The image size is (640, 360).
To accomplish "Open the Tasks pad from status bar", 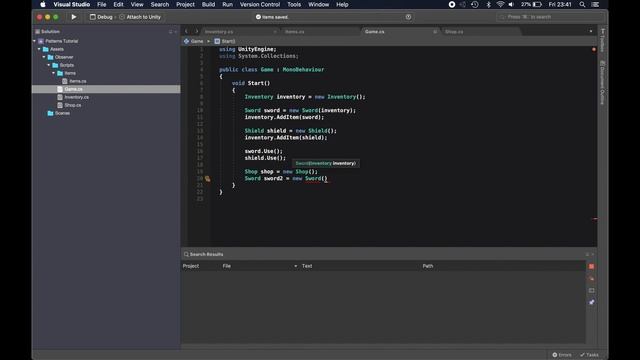I will [589, 355].
